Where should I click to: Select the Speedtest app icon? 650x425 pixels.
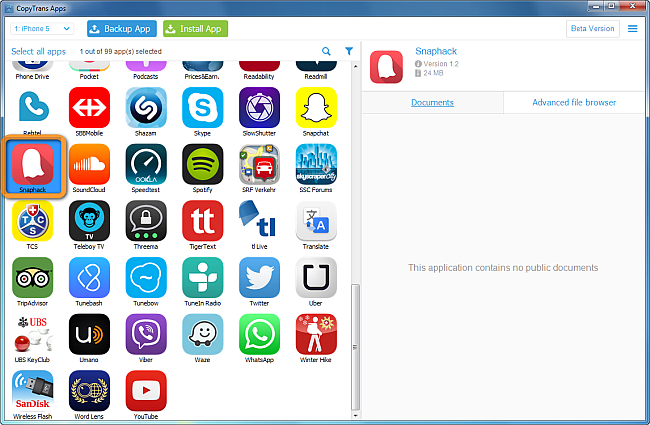click(x=146, y=164)
